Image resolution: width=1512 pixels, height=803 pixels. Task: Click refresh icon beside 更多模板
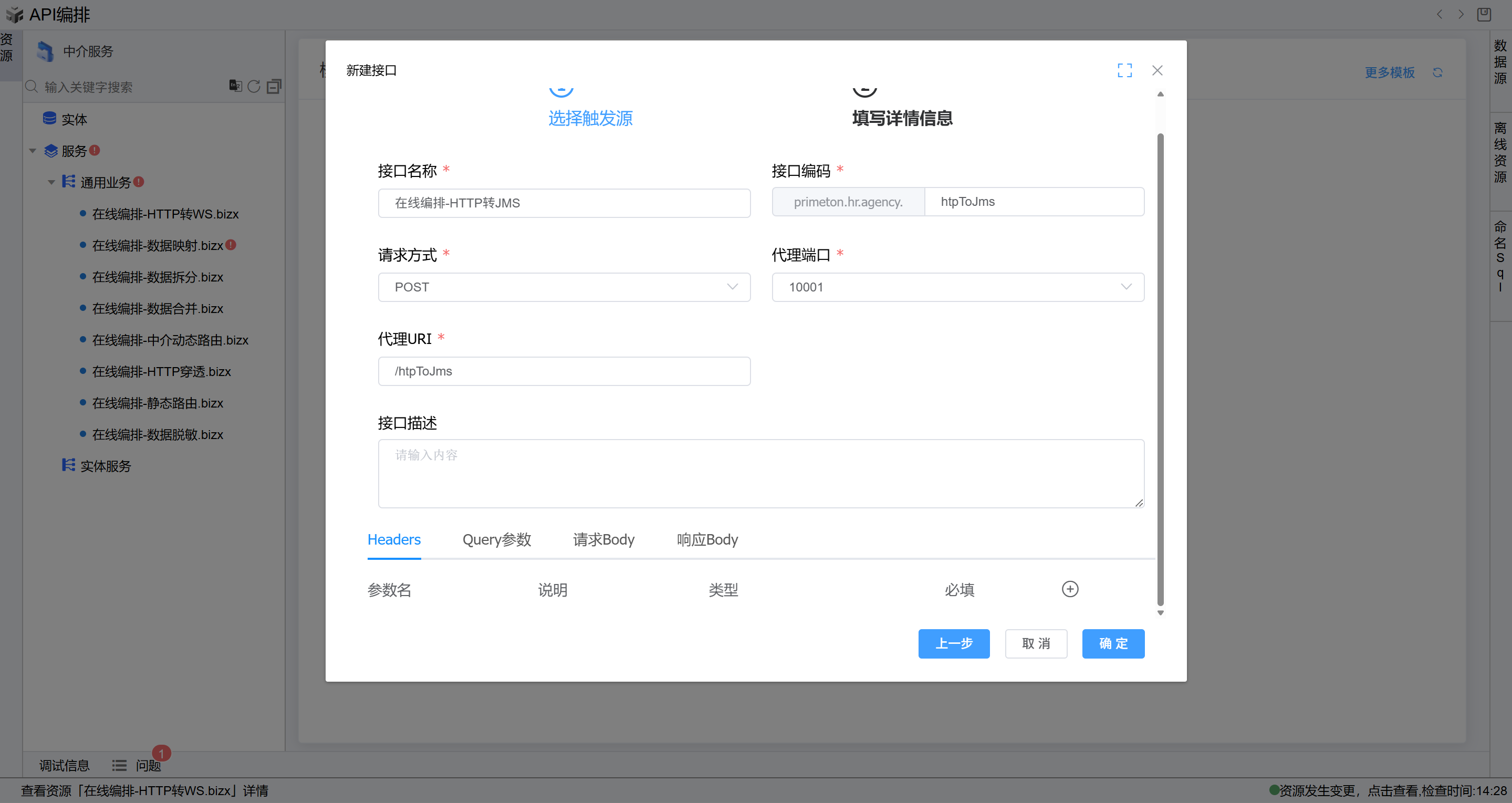coord(1437,72)
